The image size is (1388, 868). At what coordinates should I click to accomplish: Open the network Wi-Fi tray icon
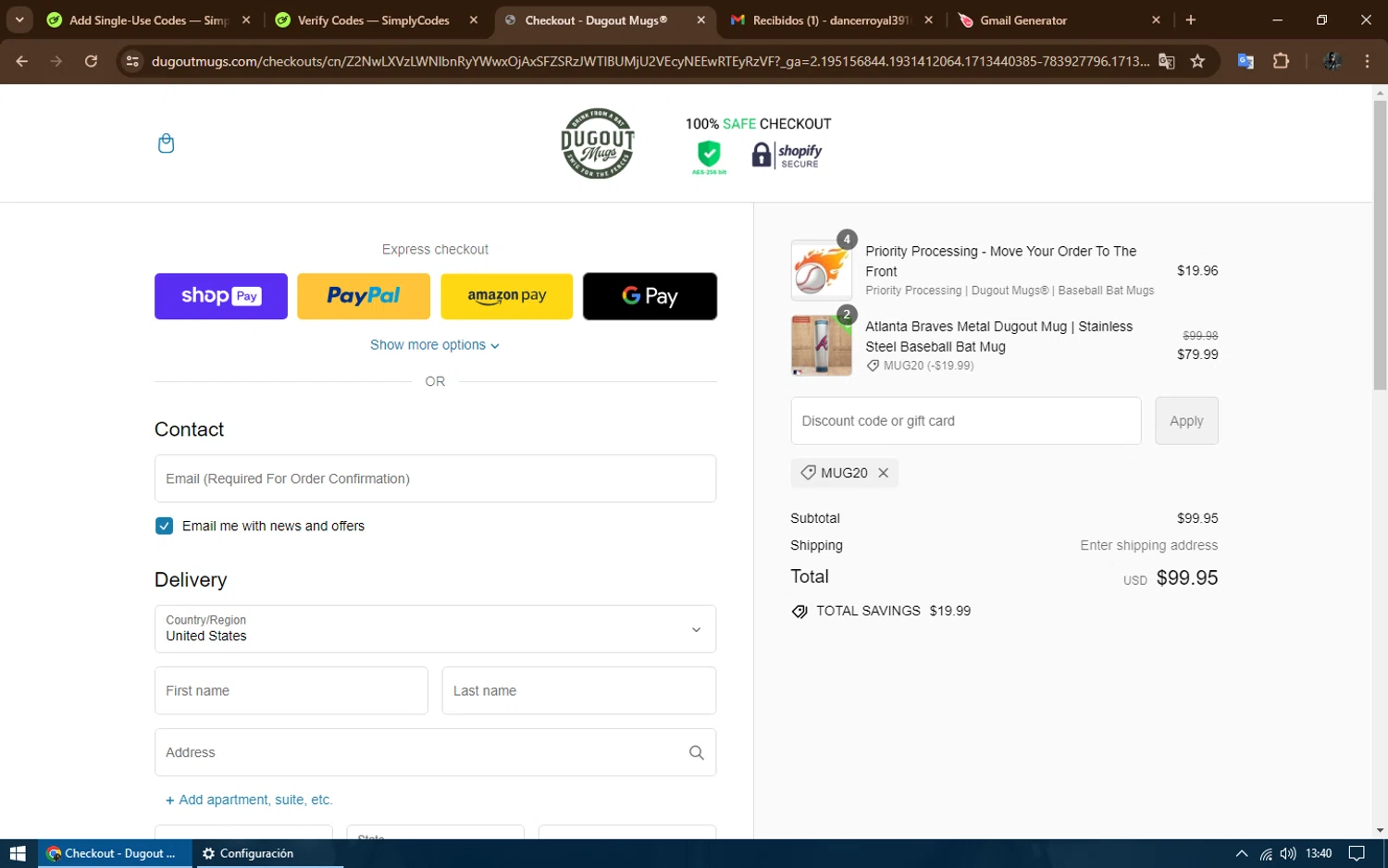[1265, 853]
